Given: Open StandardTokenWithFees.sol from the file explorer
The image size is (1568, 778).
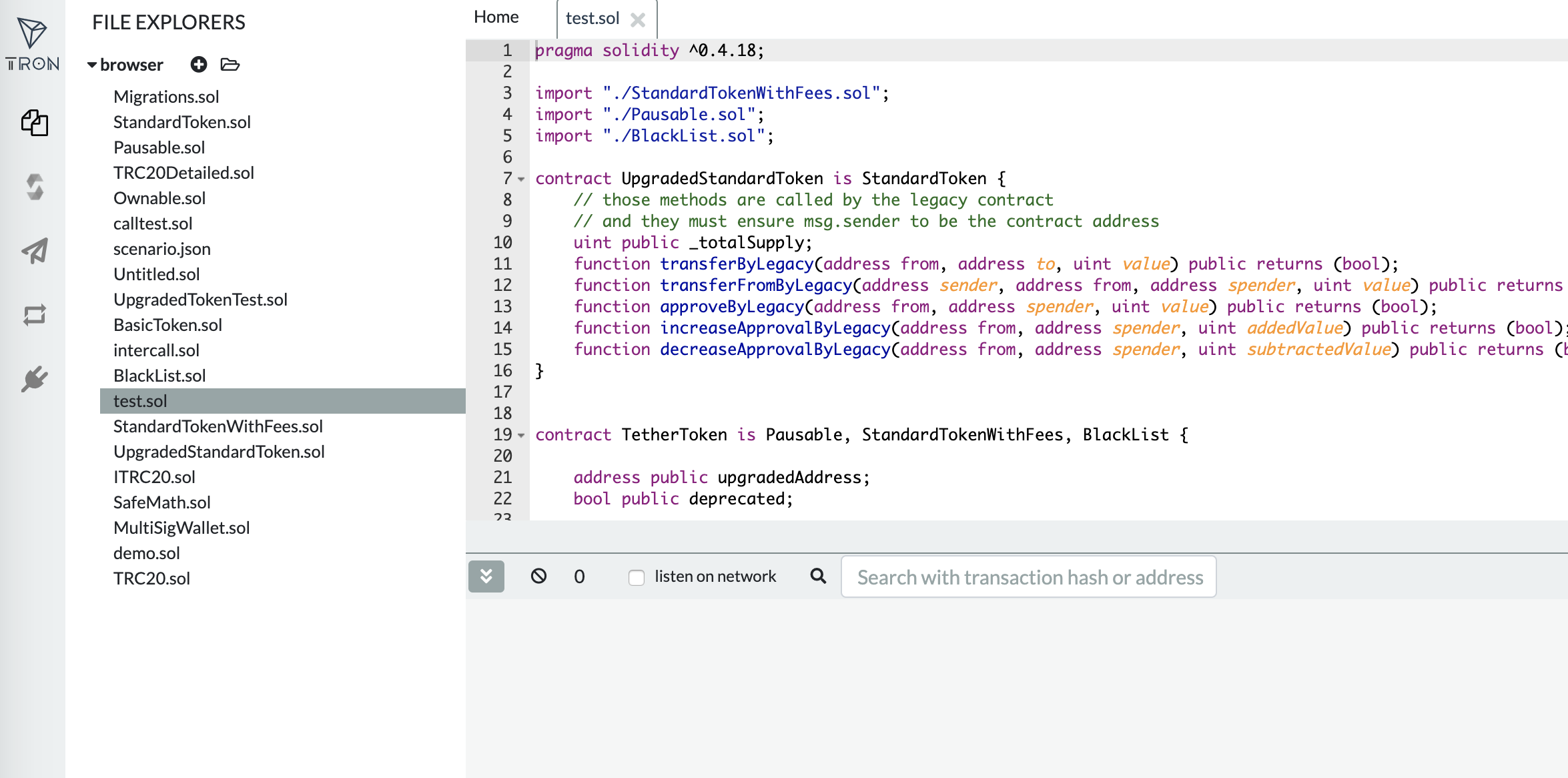Looking at the screenshot, I should [x=218, y=426].
